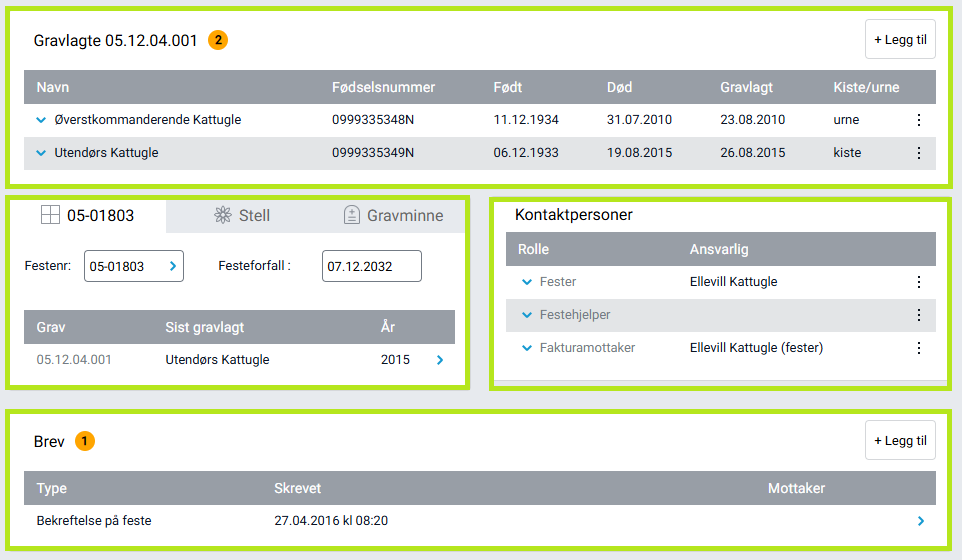Click the Mottaker column header
The width and height of the screenshot is (962, 560).
(x=796, y=488)
